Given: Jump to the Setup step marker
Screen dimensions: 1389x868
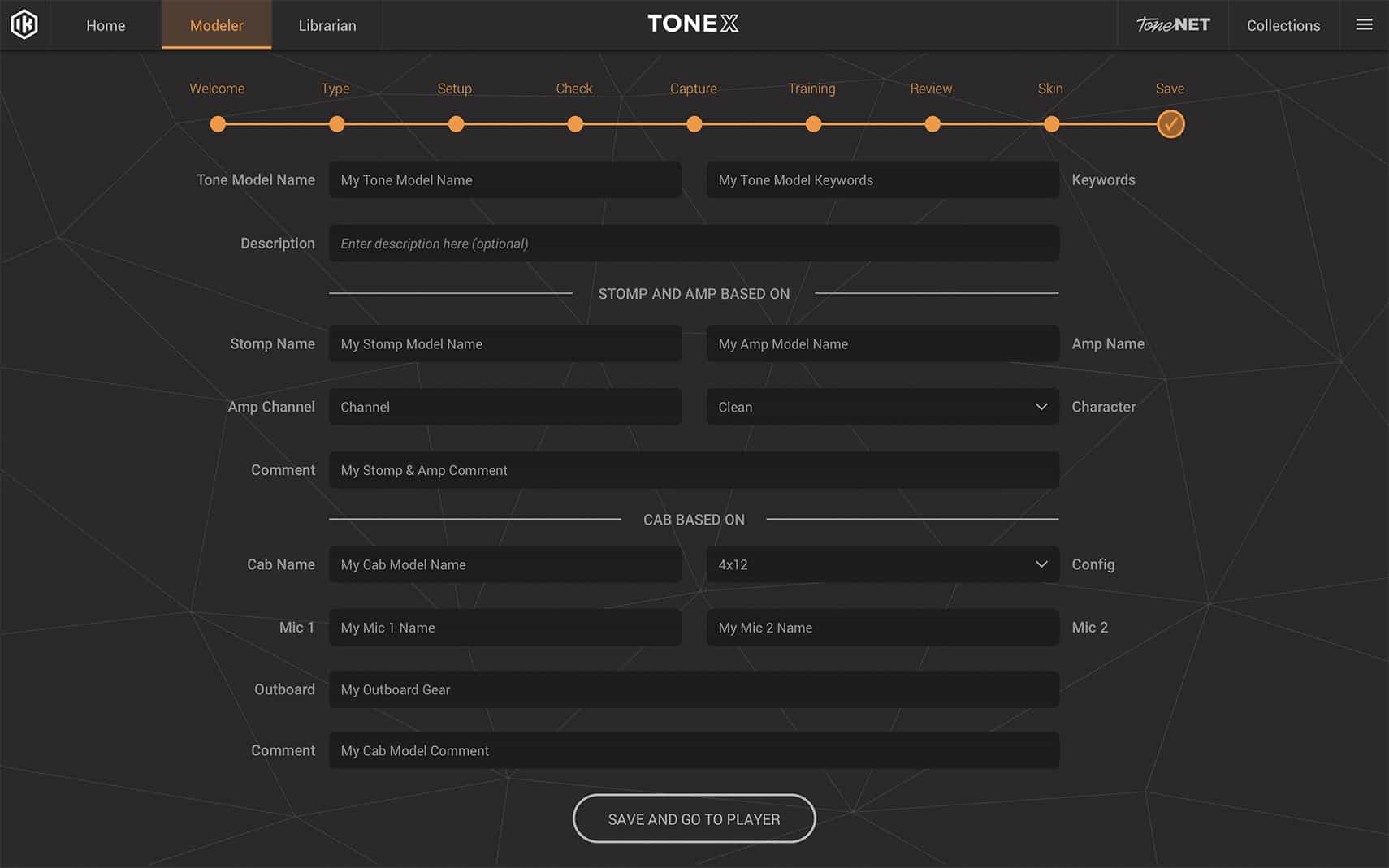Looking at the screenshot, I should (x=456, y=124).
